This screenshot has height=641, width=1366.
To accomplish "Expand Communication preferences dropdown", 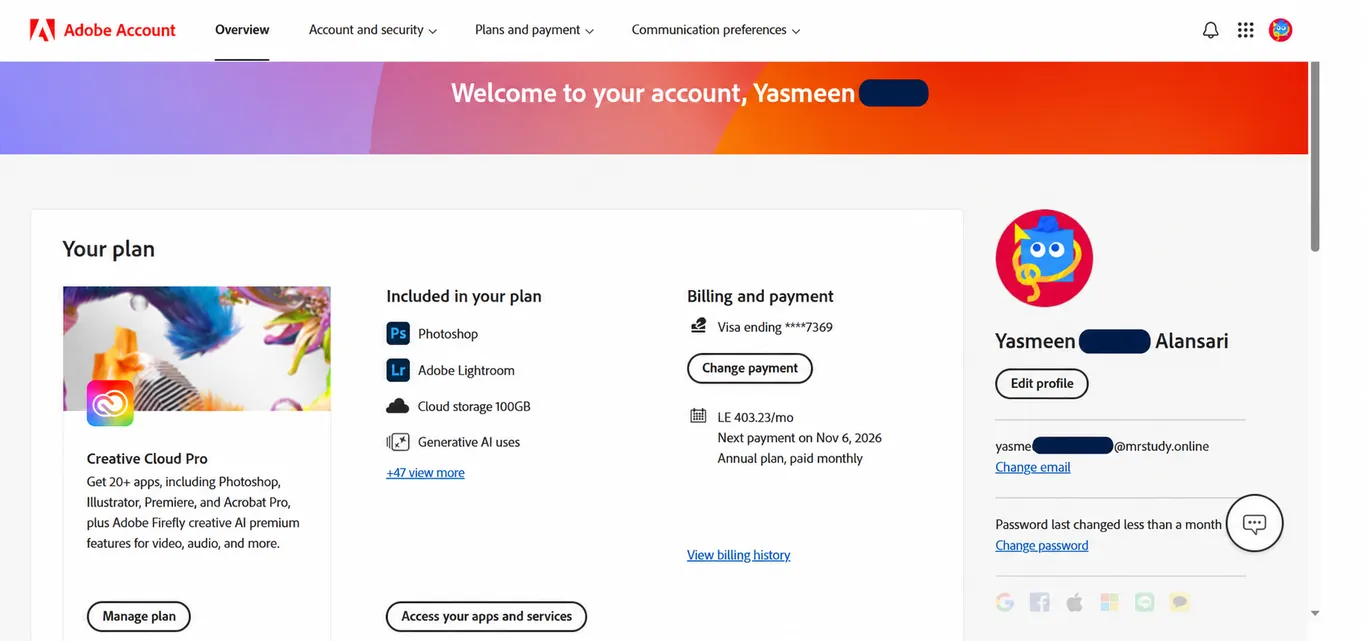I will point(716,30).
